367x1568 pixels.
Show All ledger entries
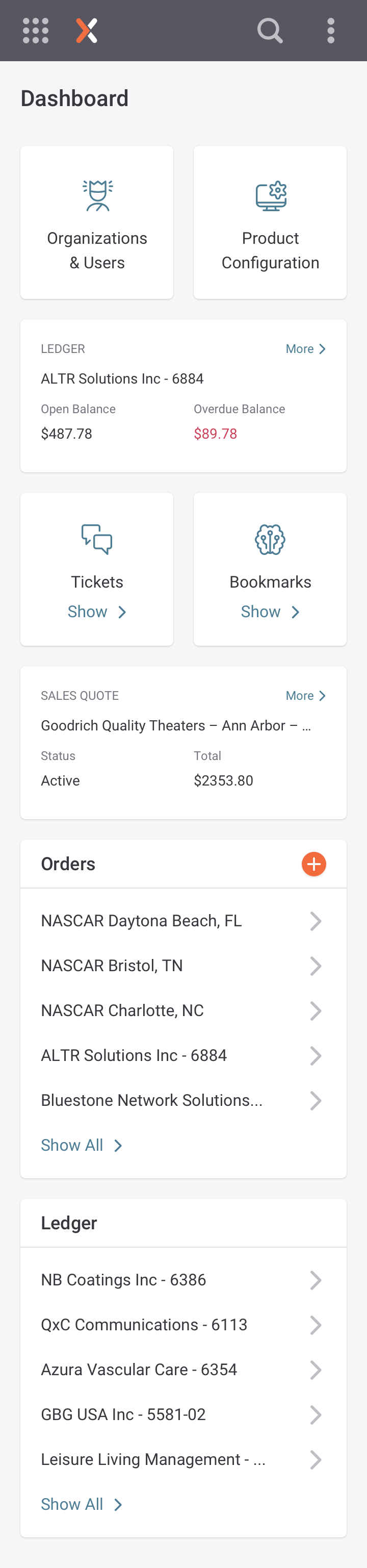(82, 1504)
